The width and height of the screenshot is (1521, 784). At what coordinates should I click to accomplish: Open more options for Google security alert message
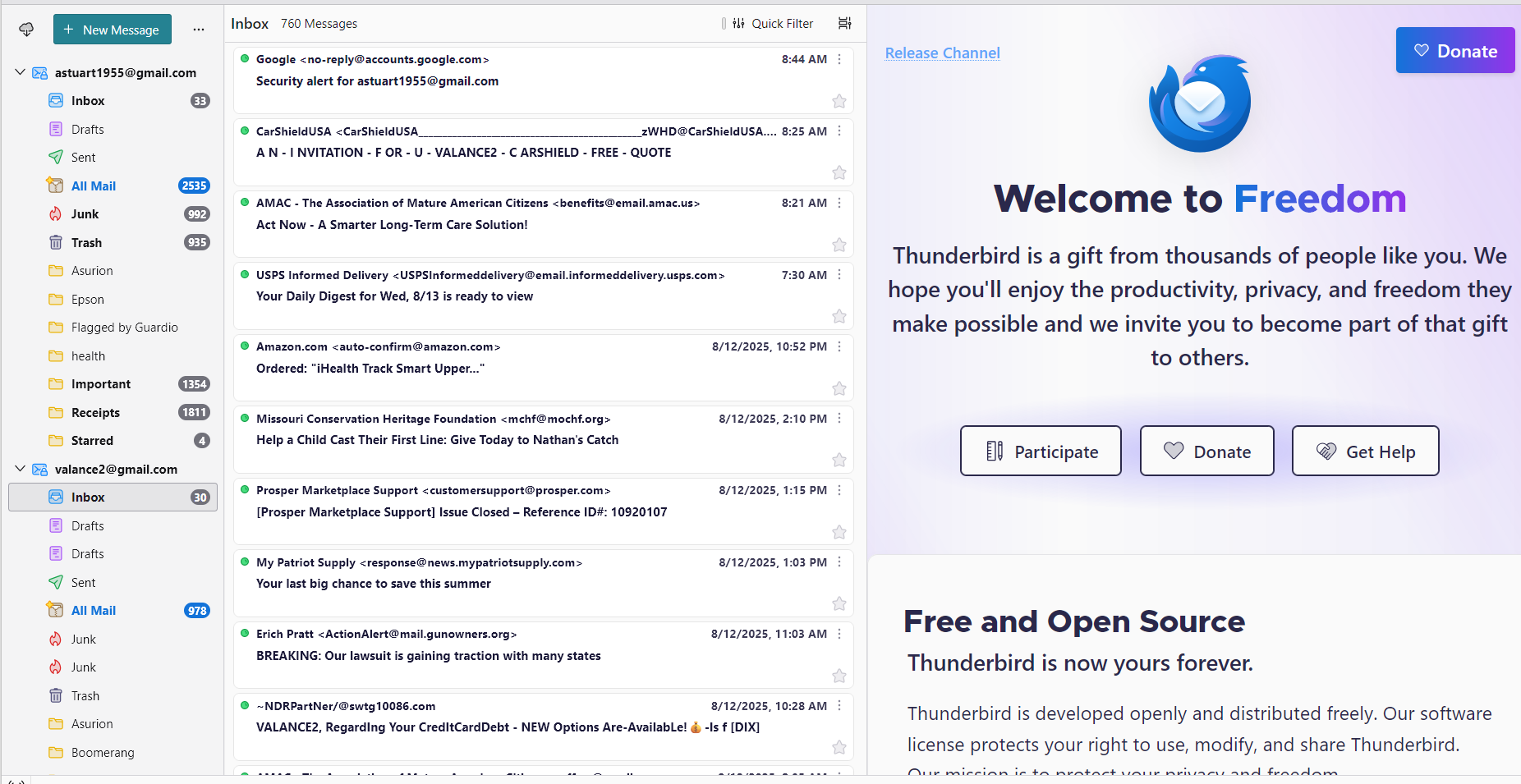pos(839,59)
